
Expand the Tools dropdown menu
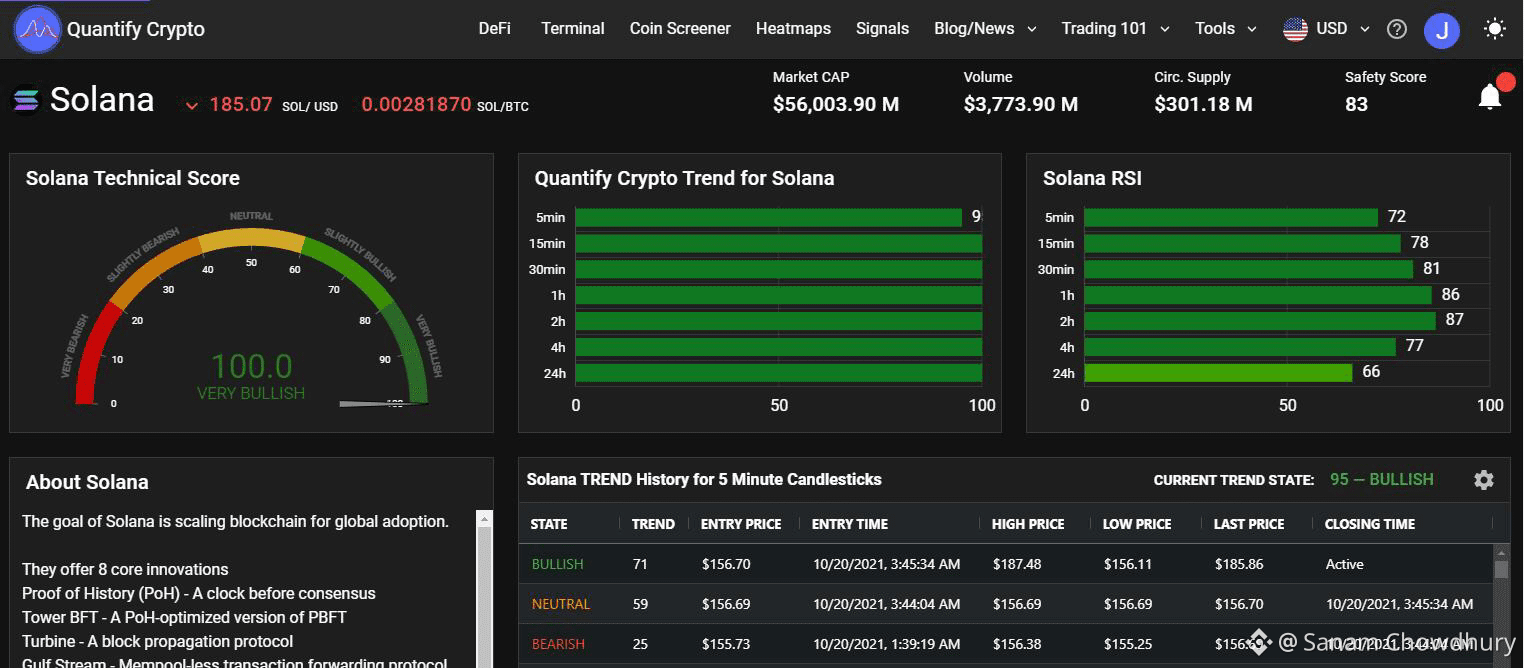tap(1225, 28)
